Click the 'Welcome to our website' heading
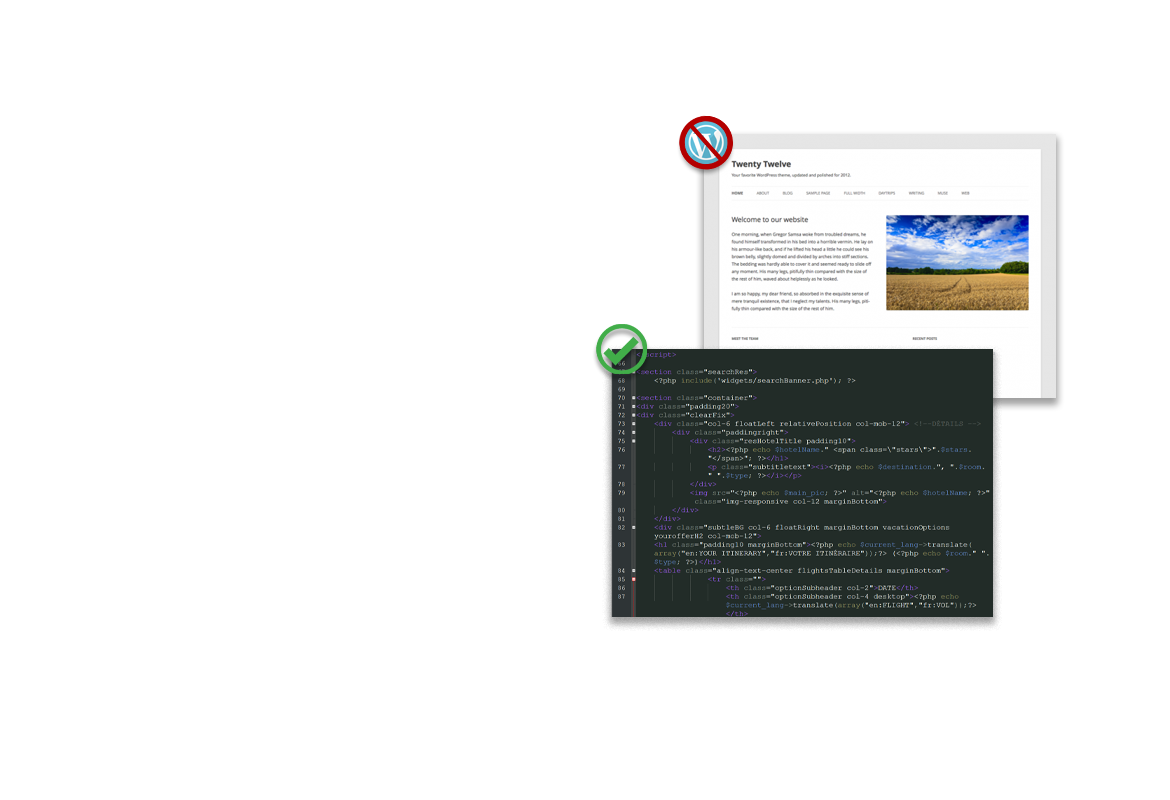Image resolution: width=1170 pixels, height=800 pixels. pos(769,219)
